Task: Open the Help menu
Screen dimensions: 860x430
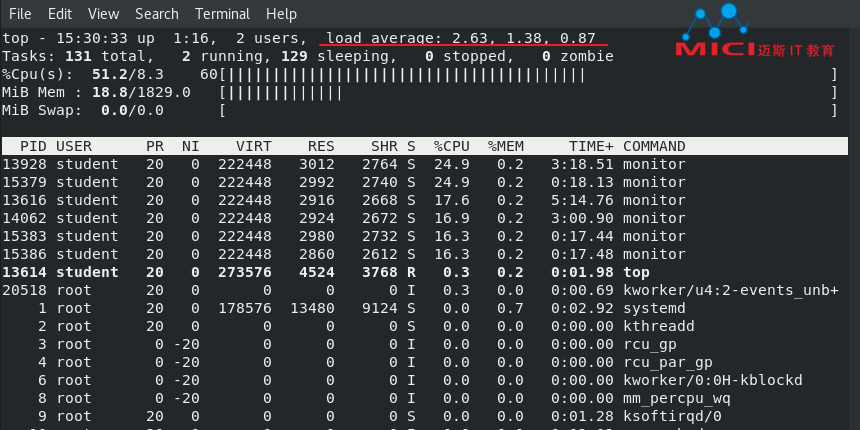Action: pos(281,14)
